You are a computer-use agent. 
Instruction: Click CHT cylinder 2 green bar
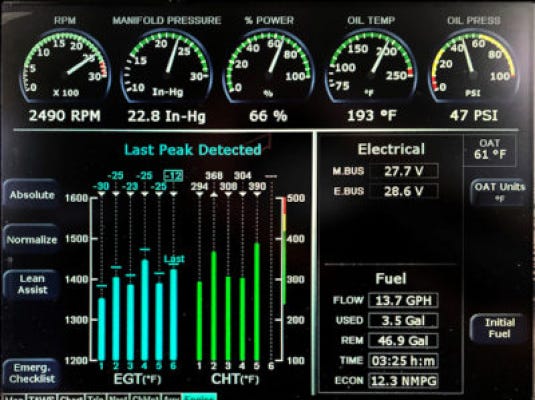[214, 306]
